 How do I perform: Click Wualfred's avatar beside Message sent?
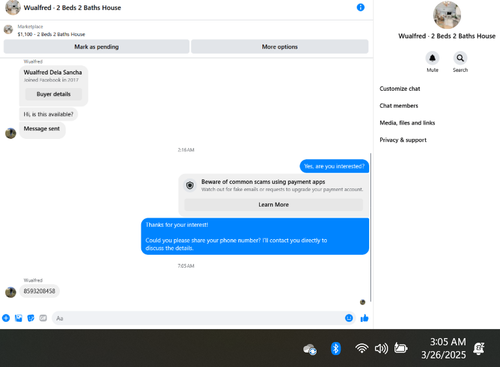click(x=11, y=133)
